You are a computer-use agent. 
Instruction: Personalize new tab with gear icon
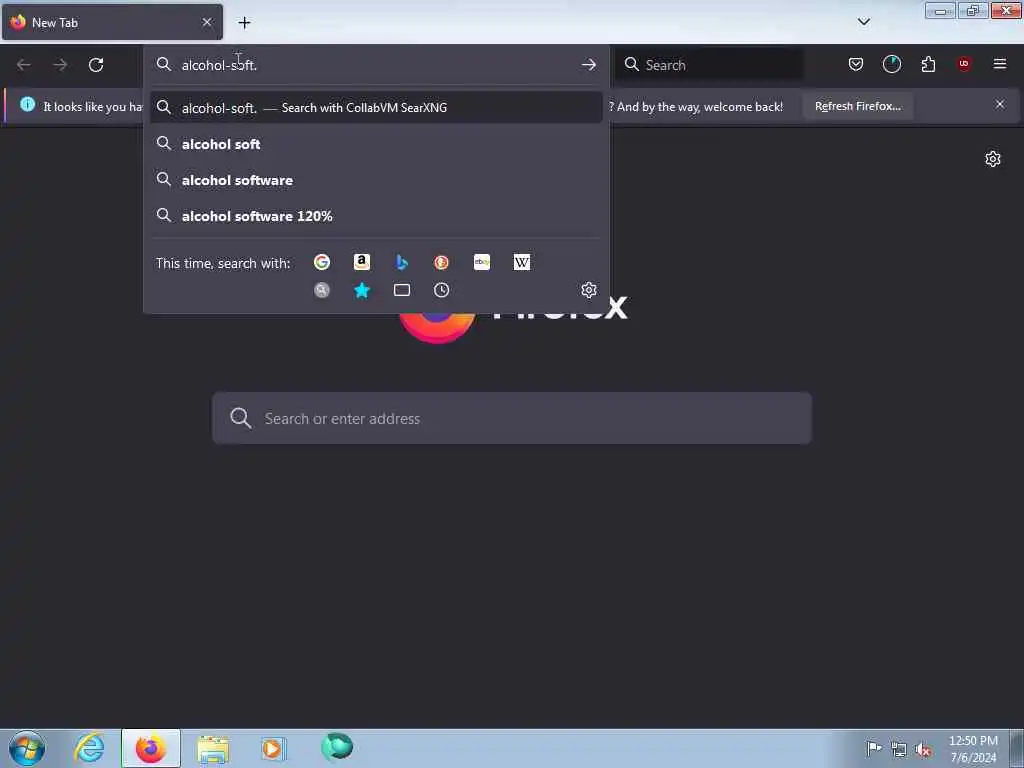point(993,159)
